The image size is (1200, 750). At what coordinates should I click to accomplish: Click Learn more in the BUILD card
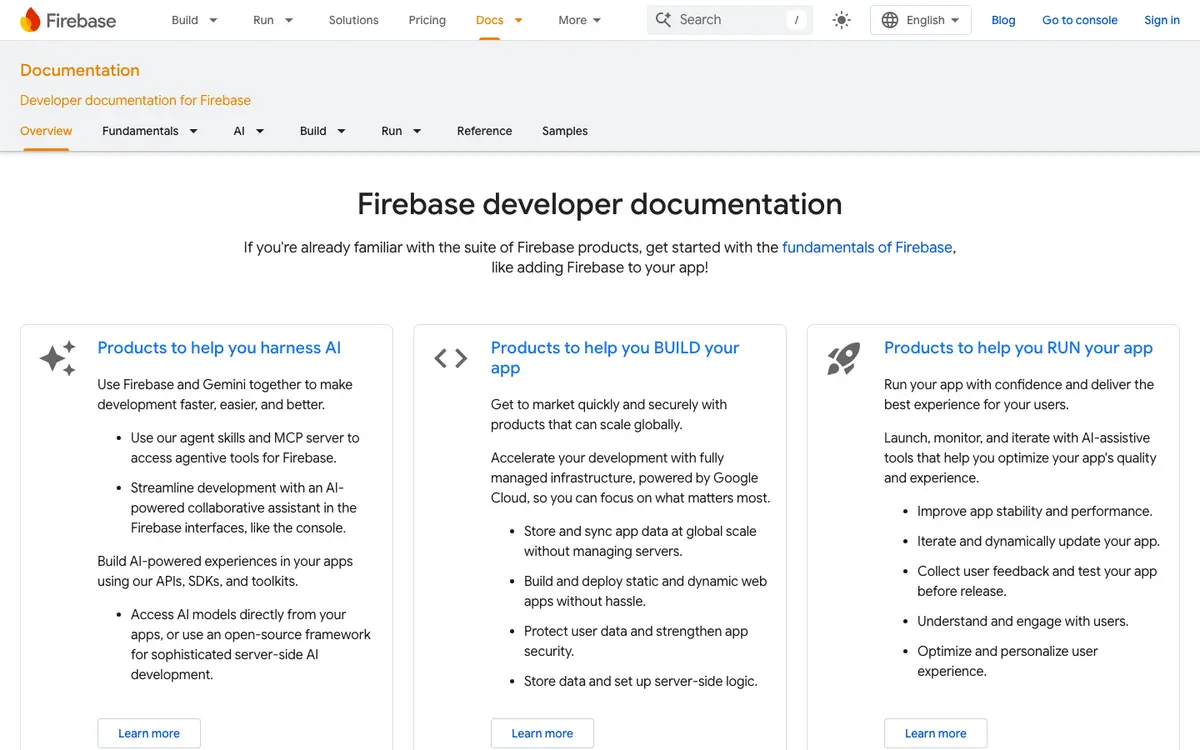tap(542, 733)
